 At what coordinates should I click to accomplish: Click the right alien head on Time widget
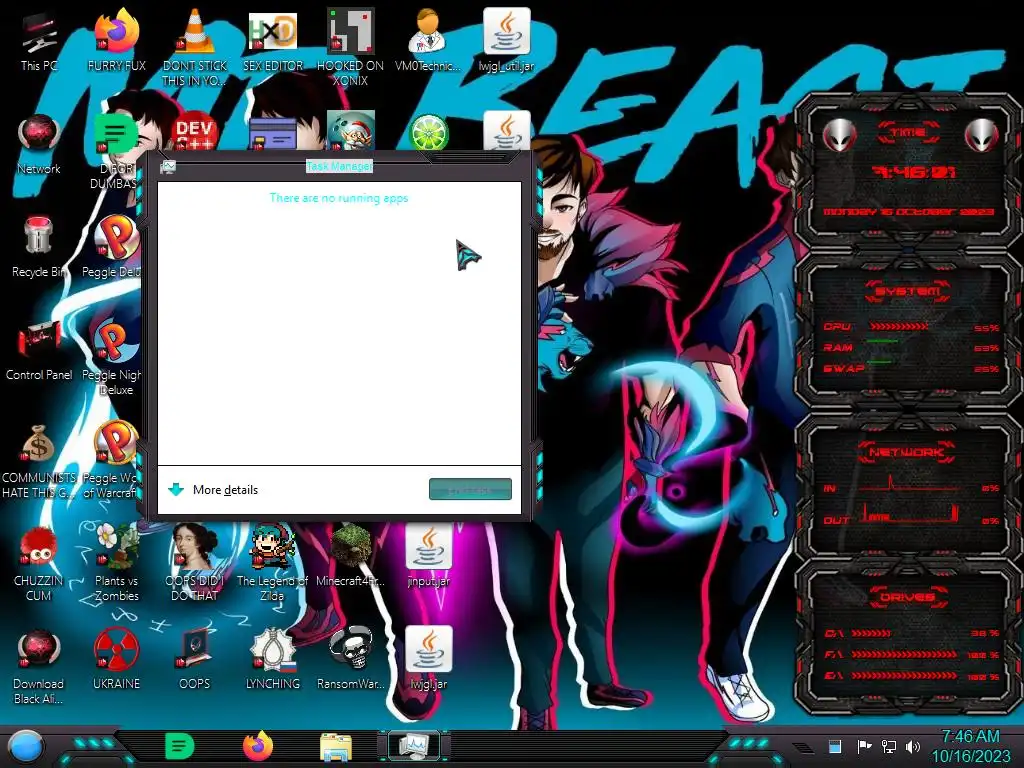(982, 135)
